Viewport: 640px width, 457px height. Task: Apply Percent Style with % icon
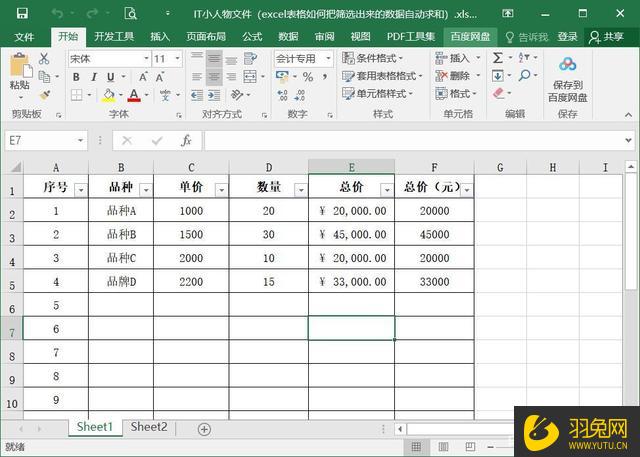tap(308, 77)
